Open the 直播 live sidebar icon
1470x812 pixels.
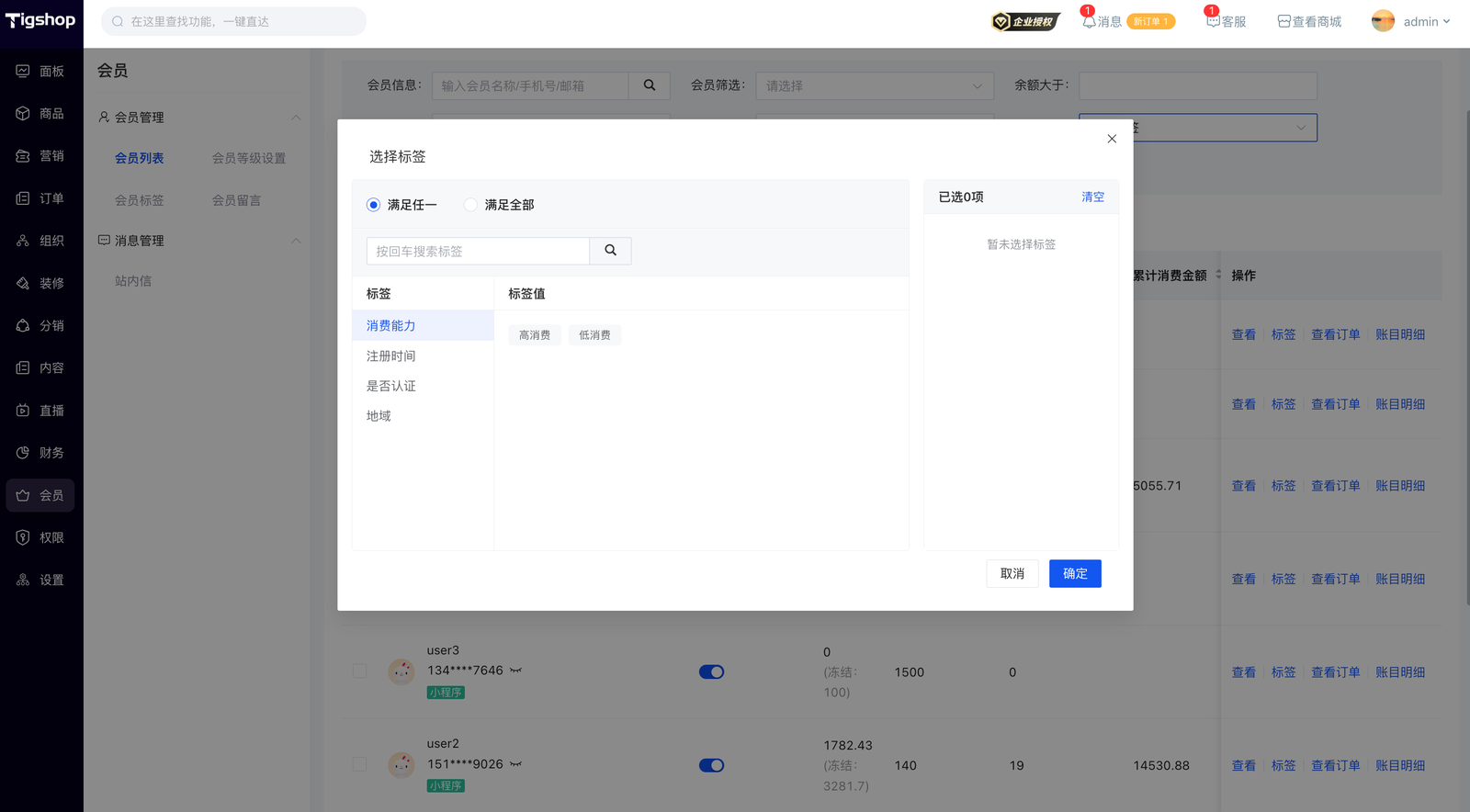pos(23,411)
